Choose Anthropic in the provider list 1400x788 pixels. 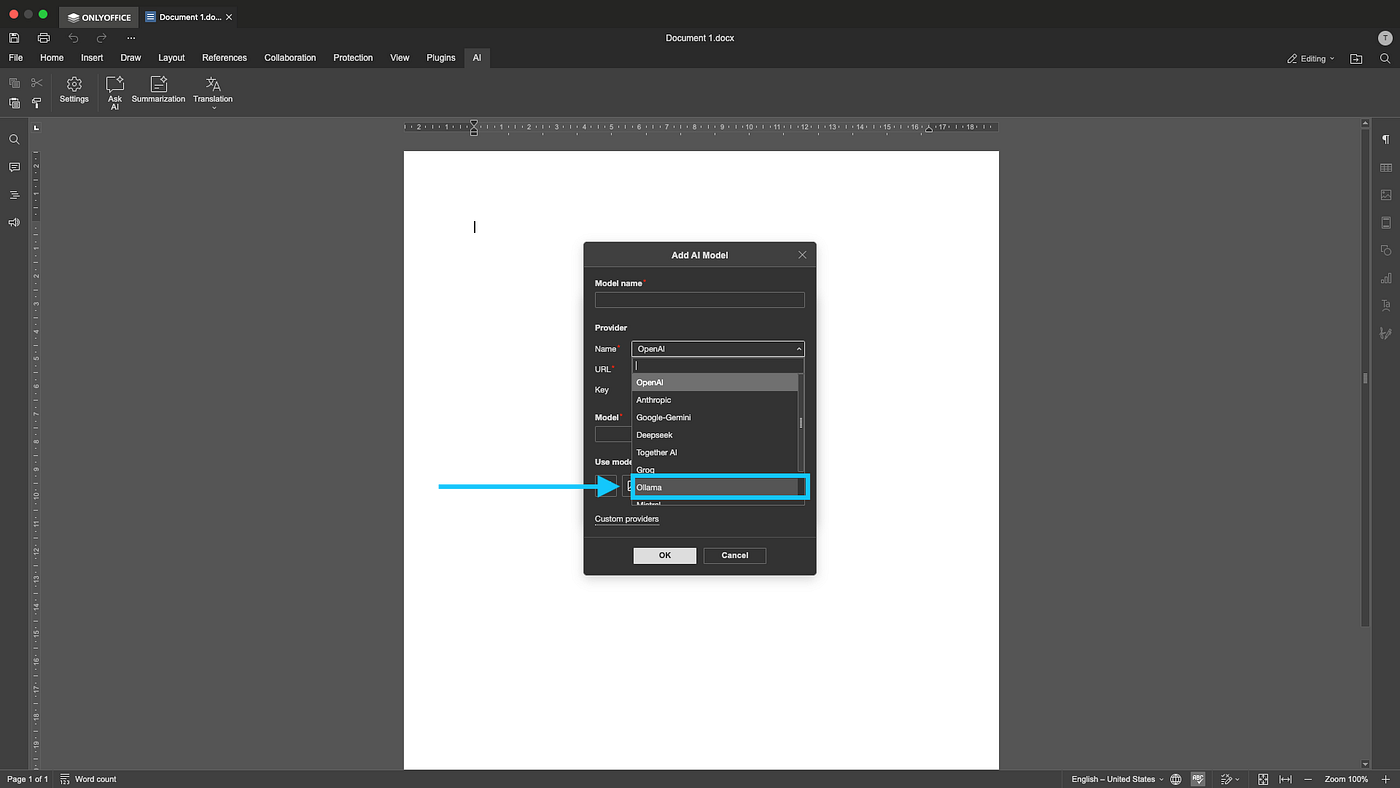[716, 400]
